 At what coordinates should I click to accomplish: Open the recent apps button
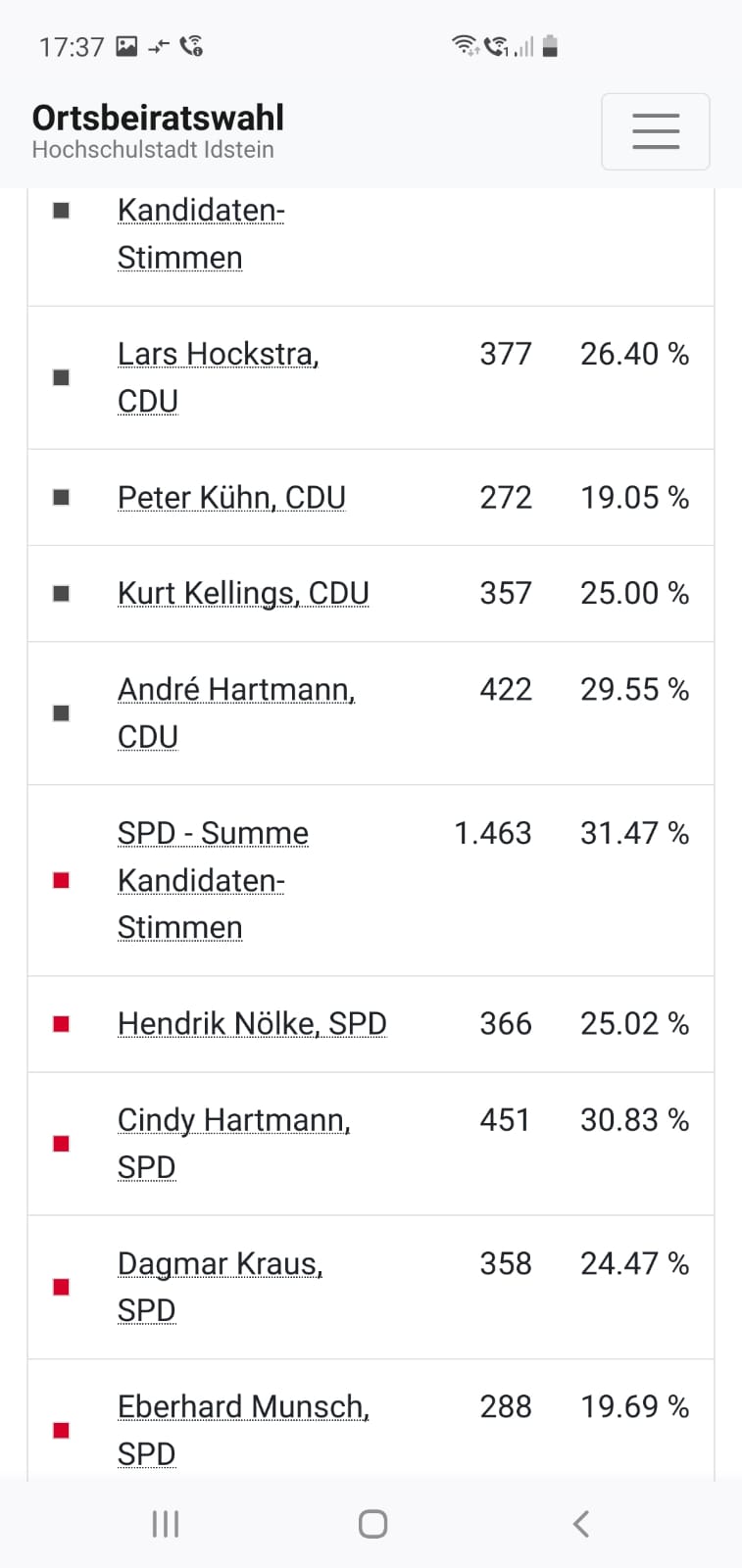point(166,1523)
